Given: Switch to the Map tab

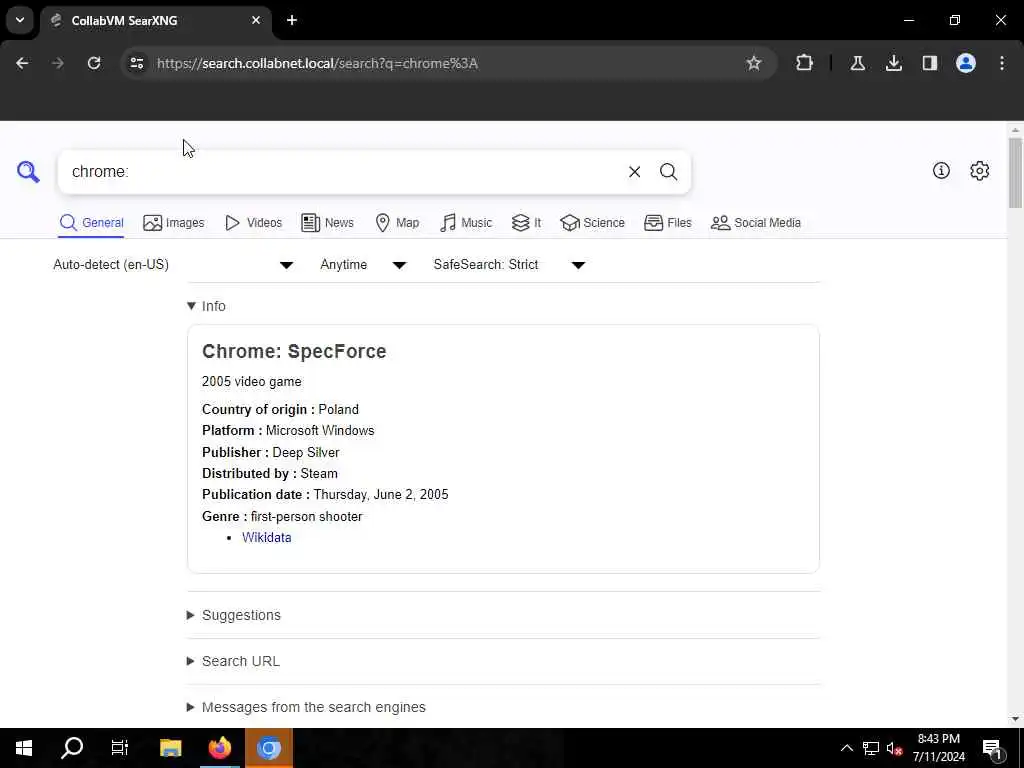Looking at the screenshot, I should point(397,223).
